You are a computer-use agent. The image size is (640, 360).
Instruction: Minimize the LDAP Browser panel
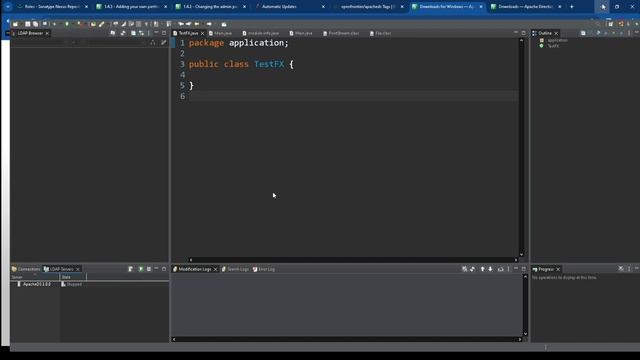click(156, 33)
